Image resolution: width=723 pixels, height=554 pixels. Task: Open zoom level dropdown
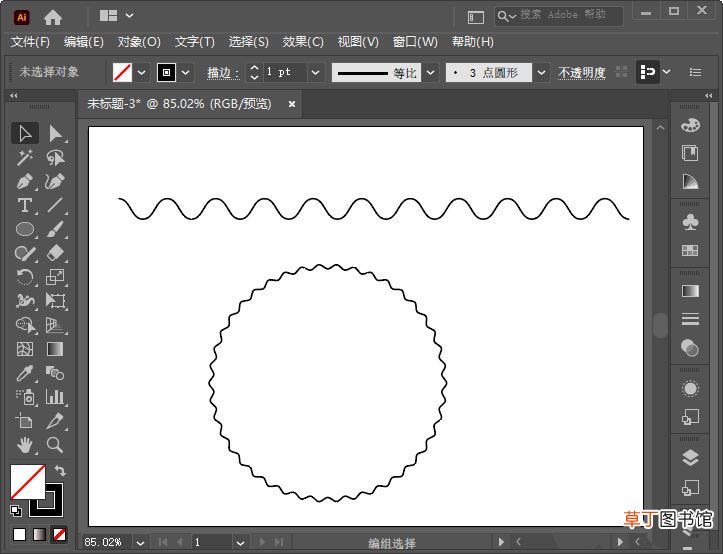pyautogui.click(x=140, y=543)
